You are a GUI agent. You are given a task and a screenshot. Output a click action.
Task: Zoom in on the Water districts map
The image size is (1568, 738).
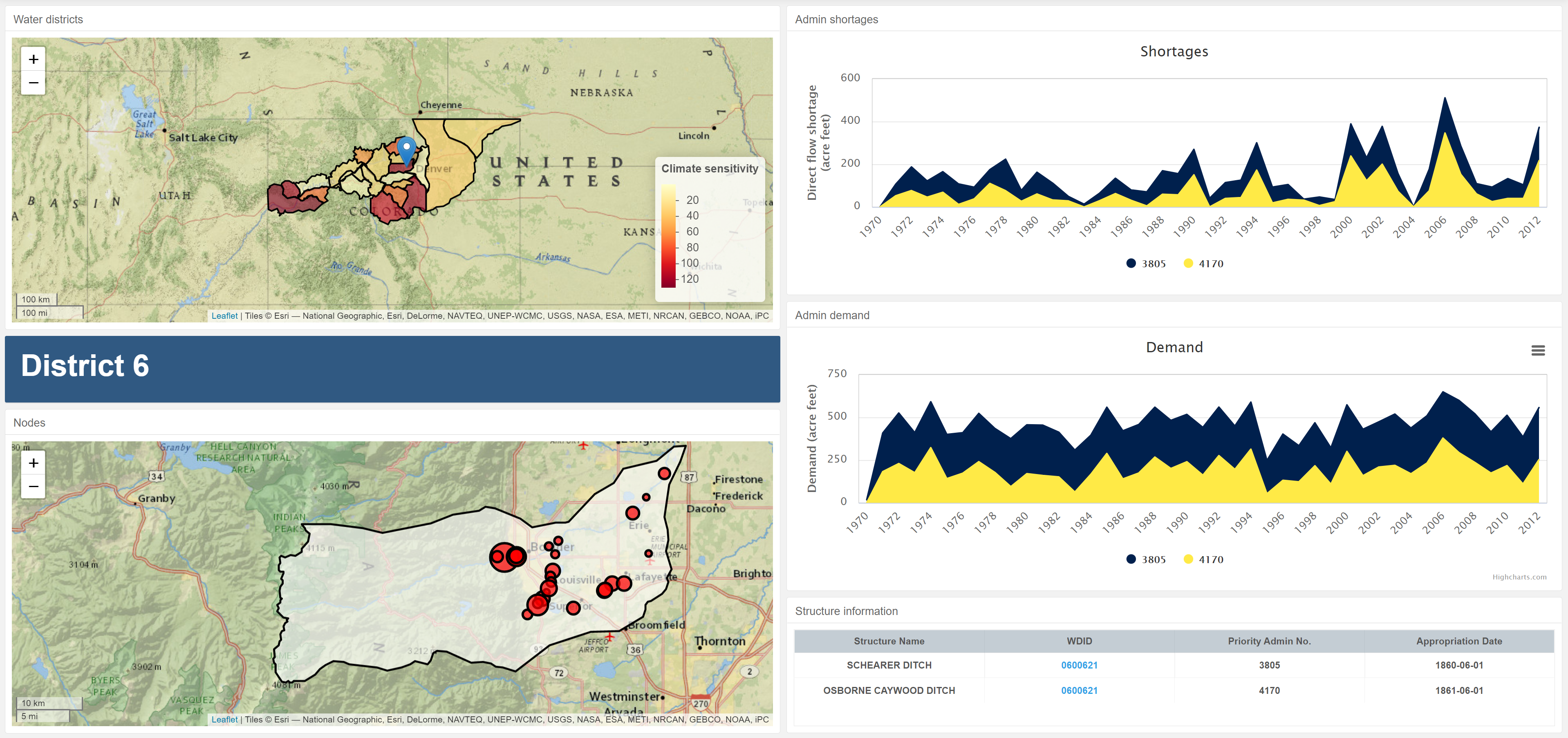tap(34, 59)
